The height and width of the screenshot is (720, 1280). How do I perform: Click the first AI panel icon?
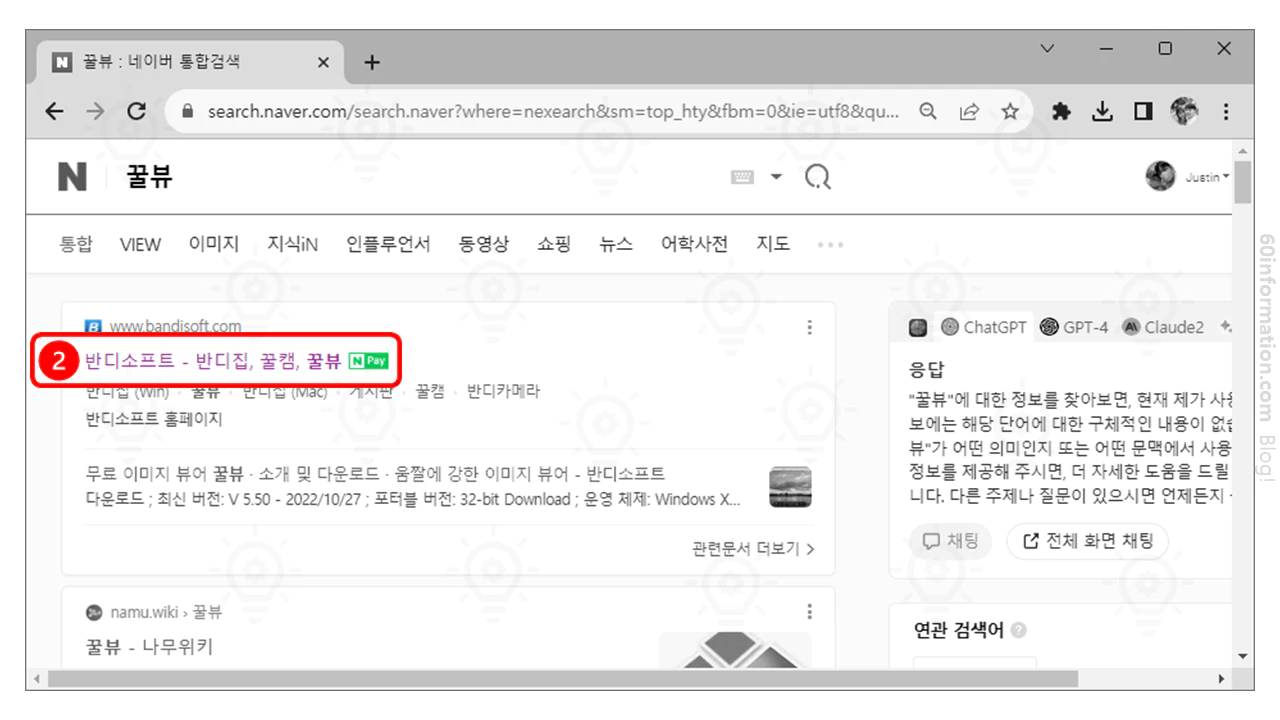[918, 327]
